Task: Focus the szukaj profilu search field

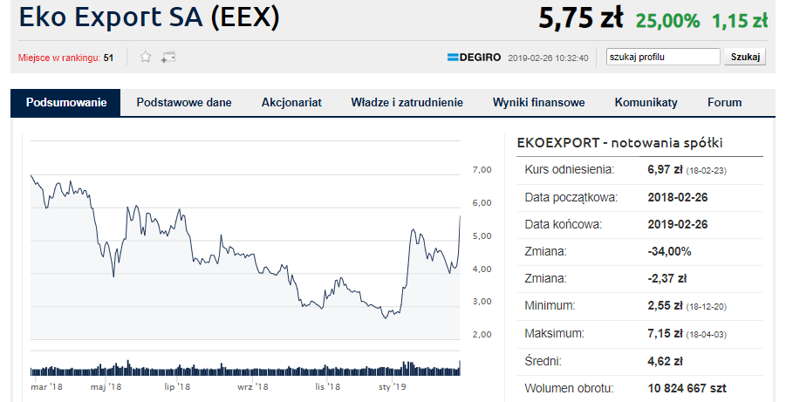Action: 663,57
